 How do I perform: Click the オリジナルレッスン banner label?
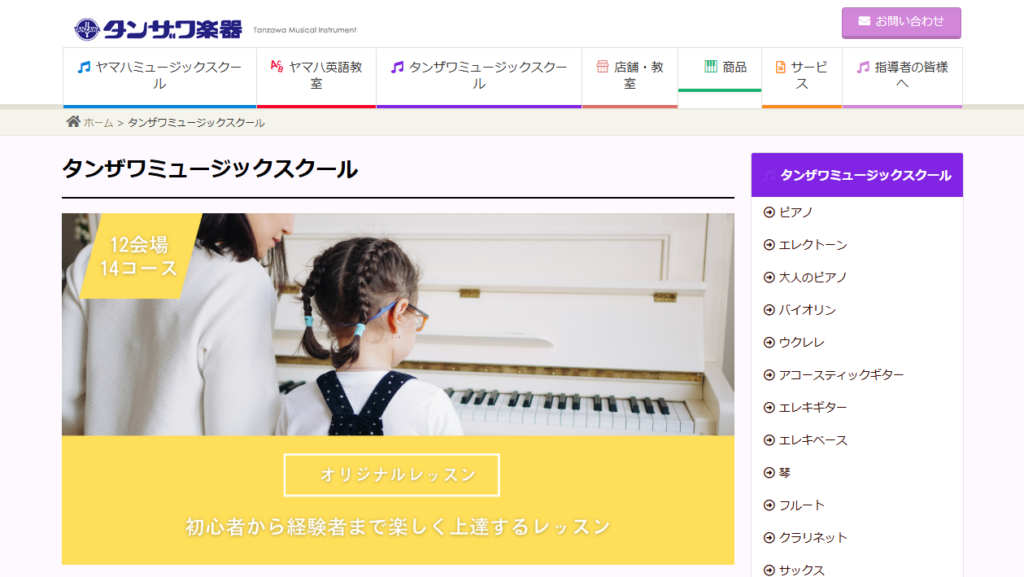click(x=393, y=475)
